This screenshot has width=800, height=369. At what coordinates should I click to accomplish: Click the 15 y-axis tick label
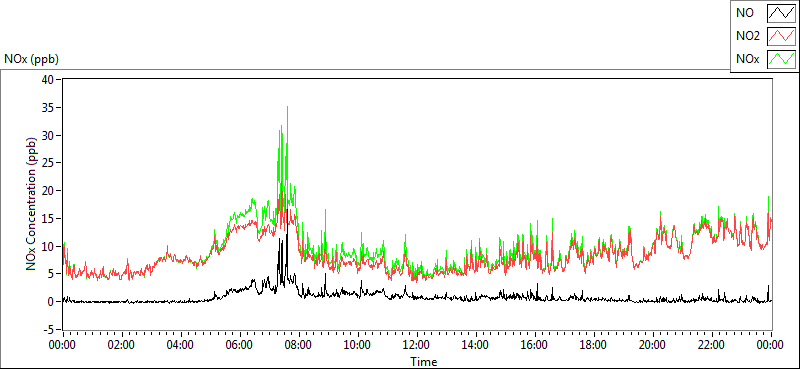48,218
